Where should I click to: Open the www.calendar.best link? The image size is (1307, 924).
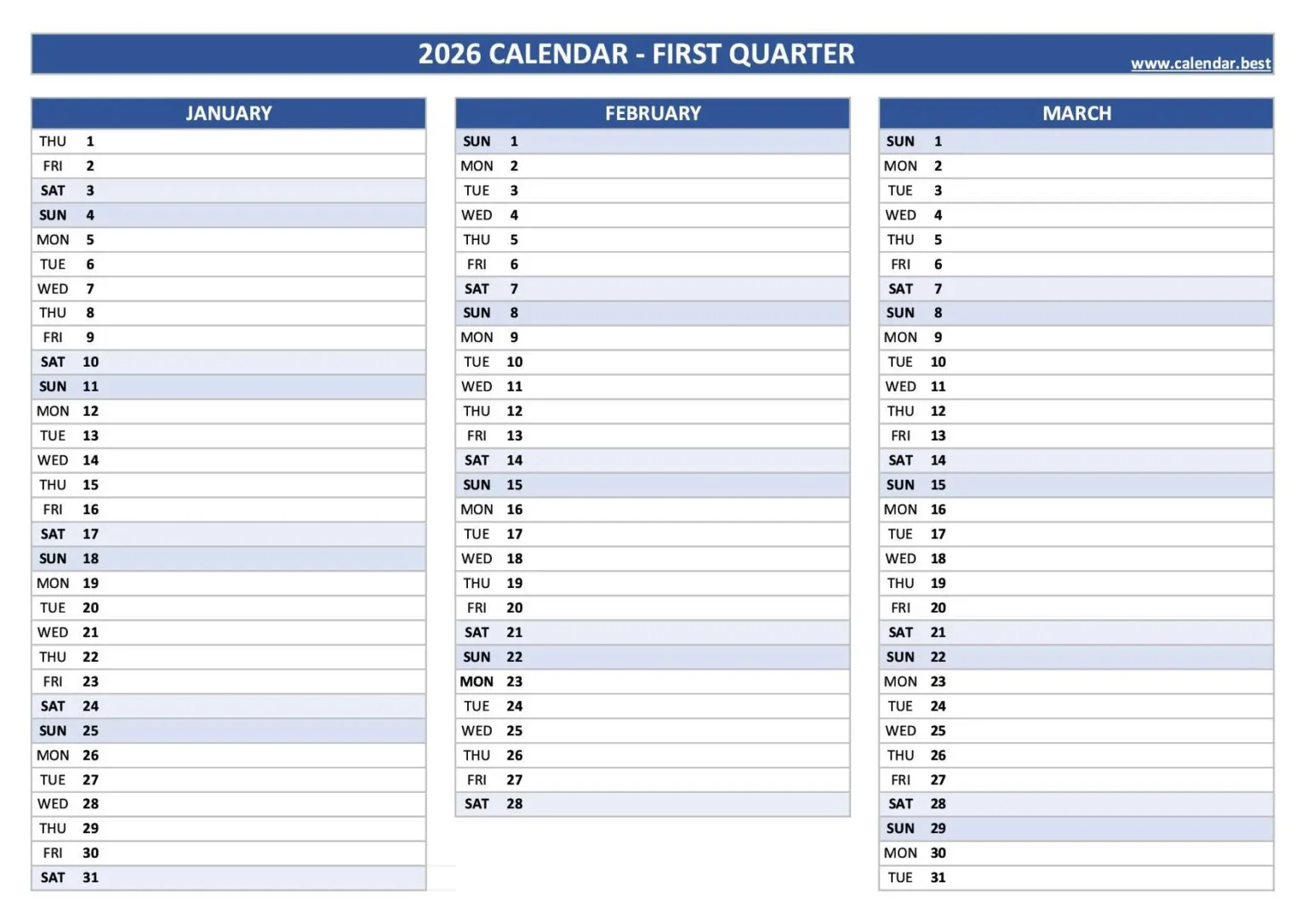click(x=1200, y=64)
